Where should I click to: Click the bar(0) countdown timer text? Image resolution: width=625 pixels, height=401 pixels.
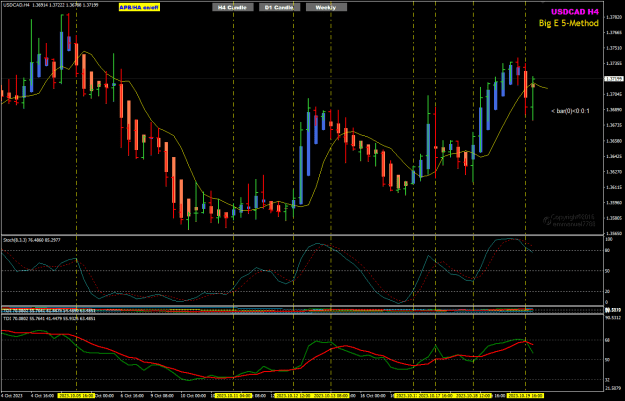570,111
